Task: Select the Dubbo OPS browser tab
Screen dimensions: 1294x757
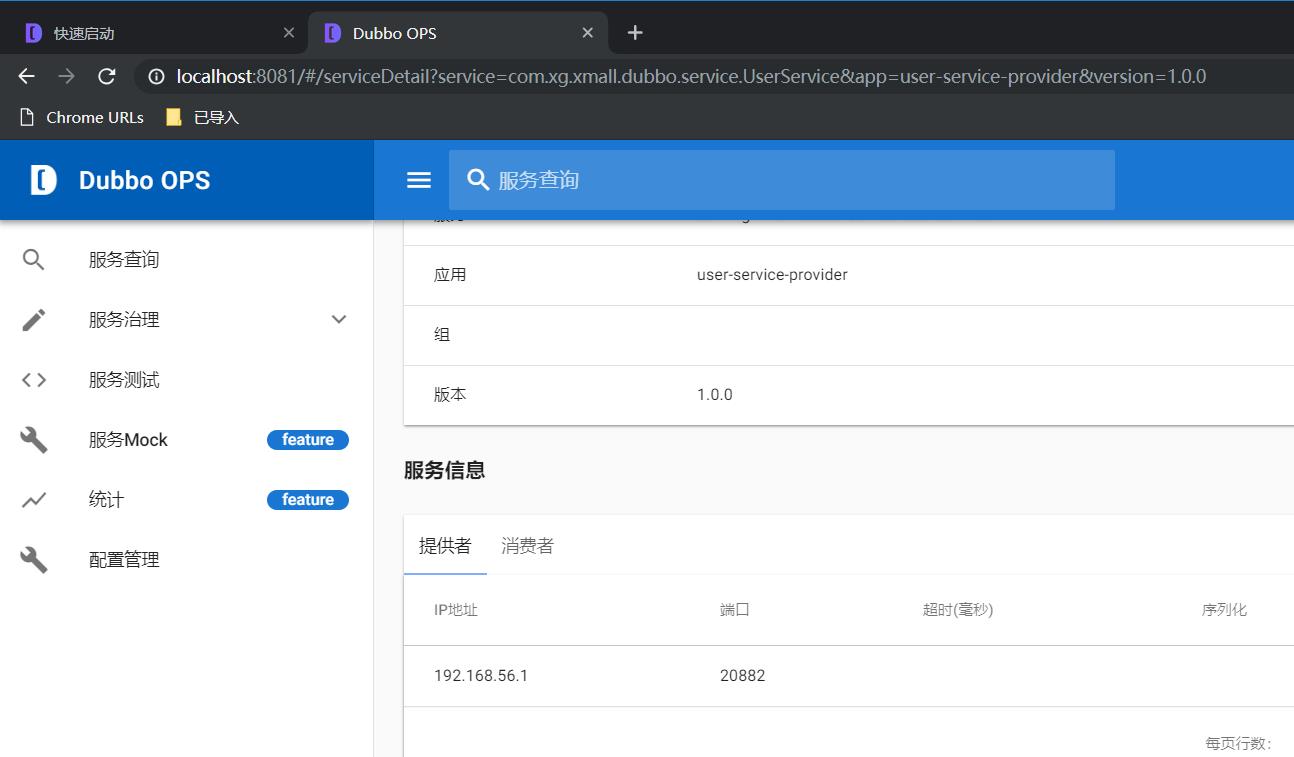Action: (x=458, y=33)
